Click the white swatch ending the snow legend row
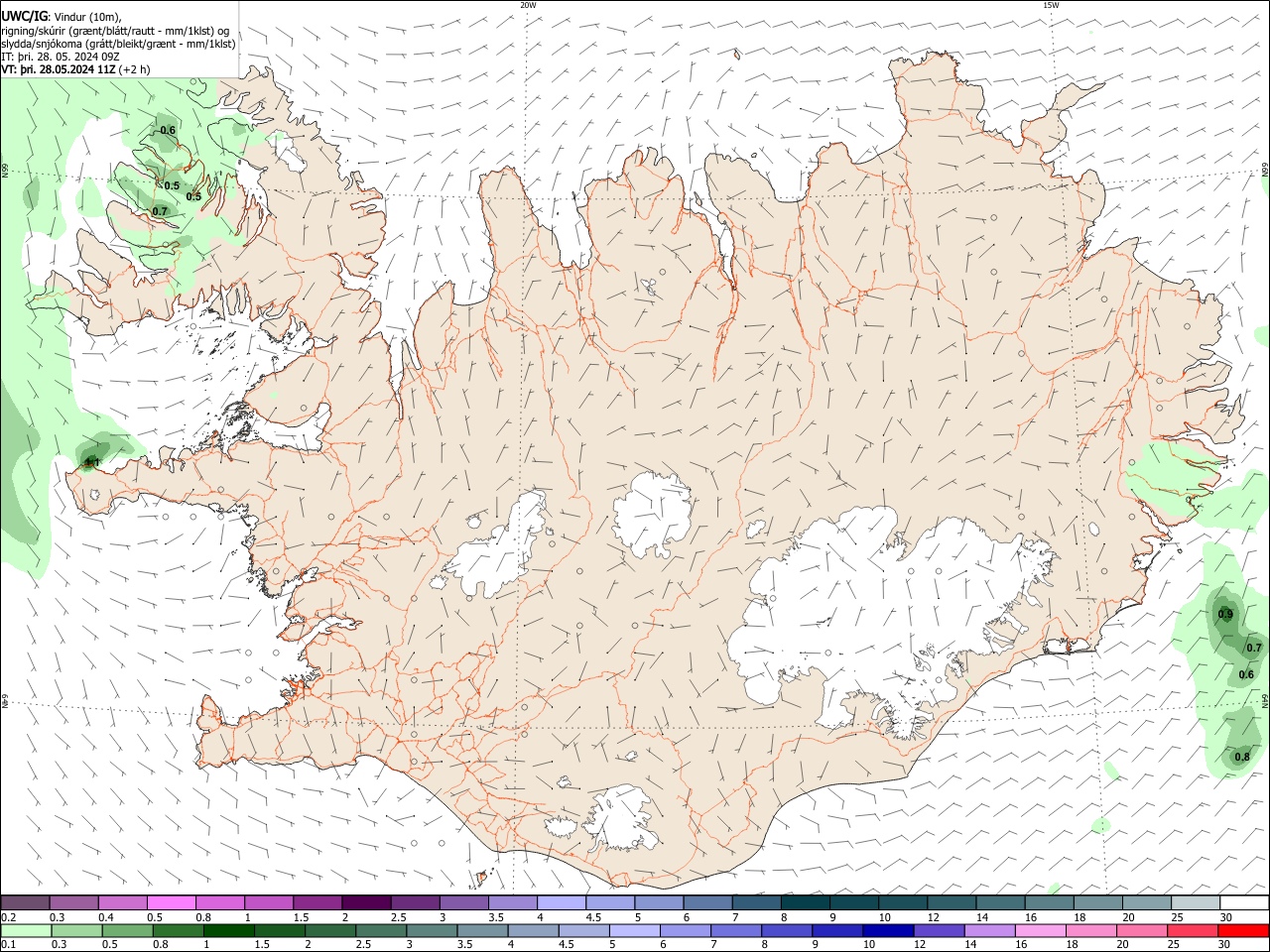This screenshot has height=952, width=1270. coord(1244,903)
